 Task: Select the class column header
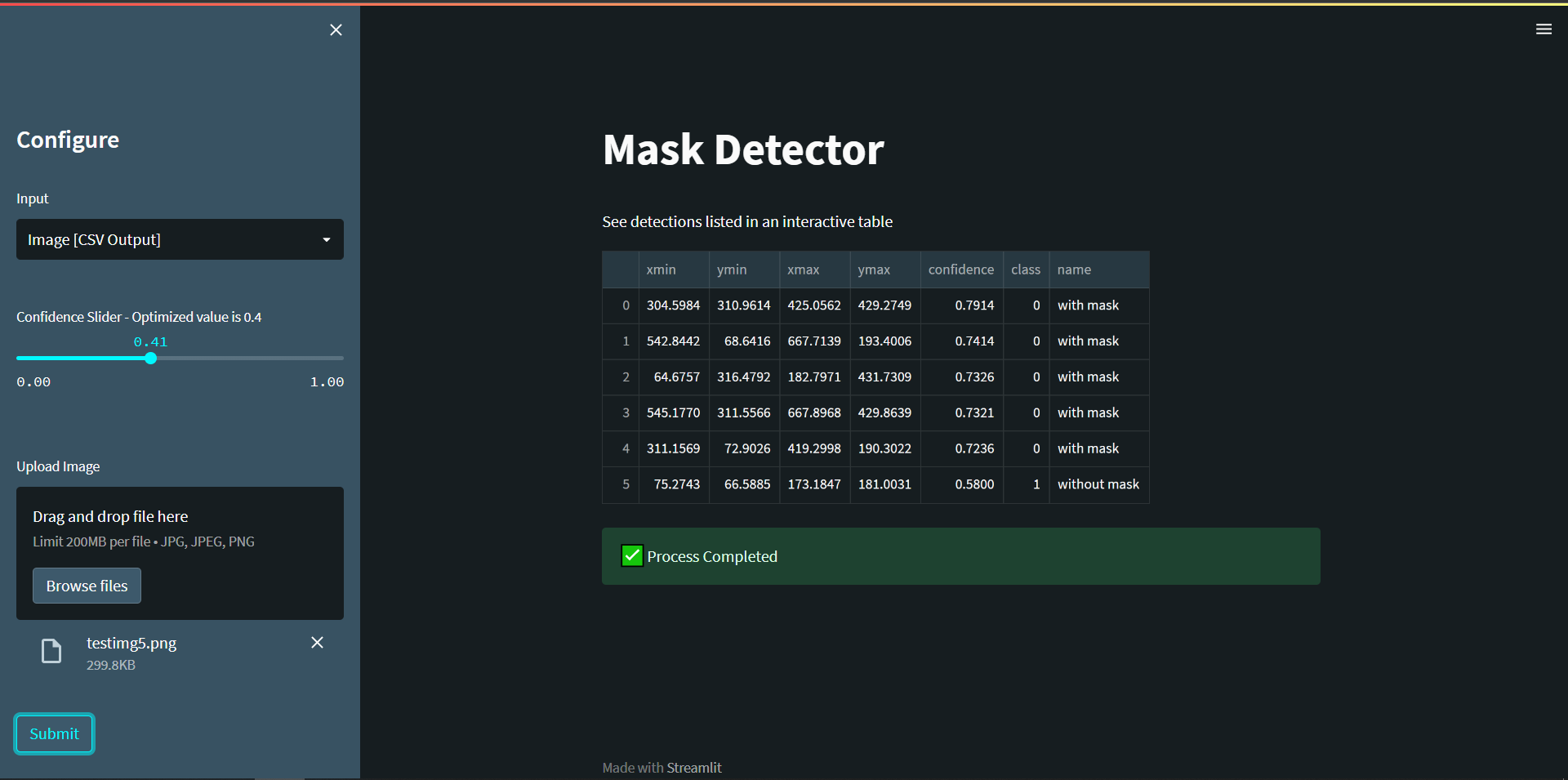coord(1025,270)
